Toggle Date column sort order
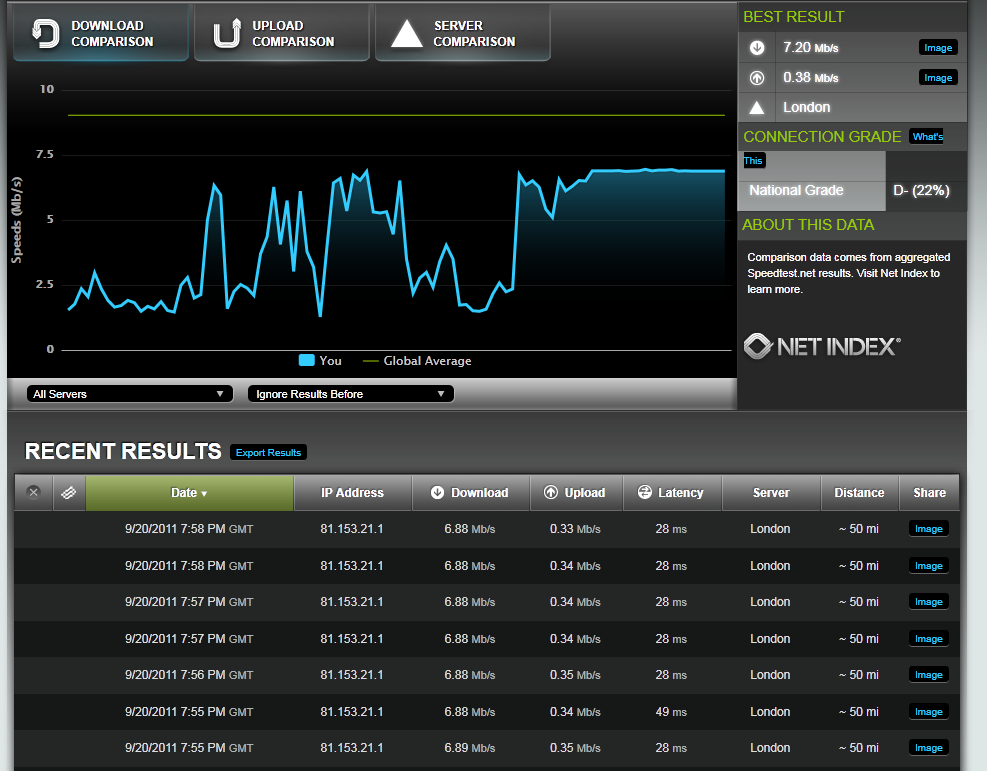 point(189,492)
